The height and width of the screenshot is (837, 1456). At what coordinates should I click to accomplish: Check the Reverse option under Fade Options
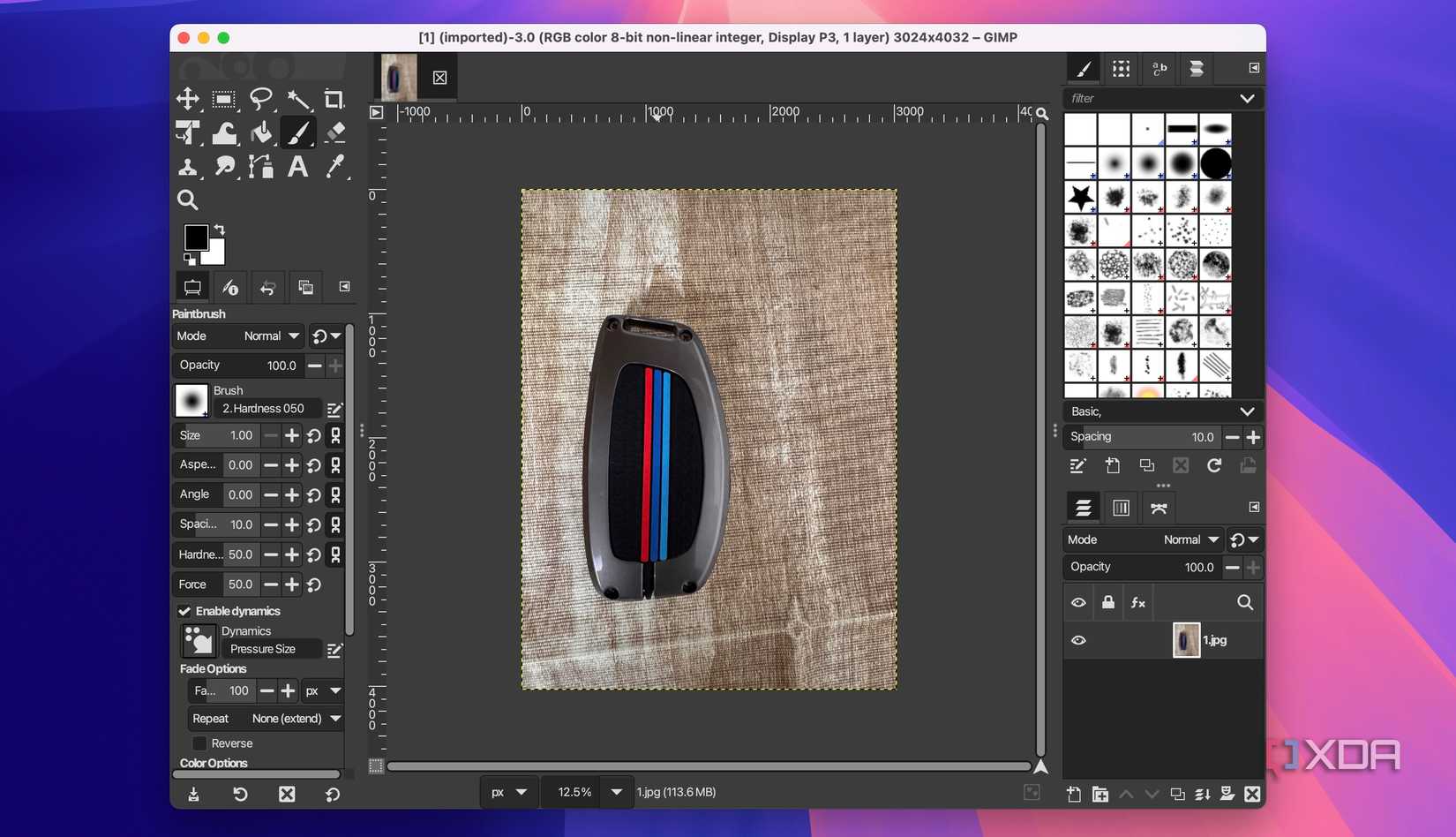coord(199,743)
